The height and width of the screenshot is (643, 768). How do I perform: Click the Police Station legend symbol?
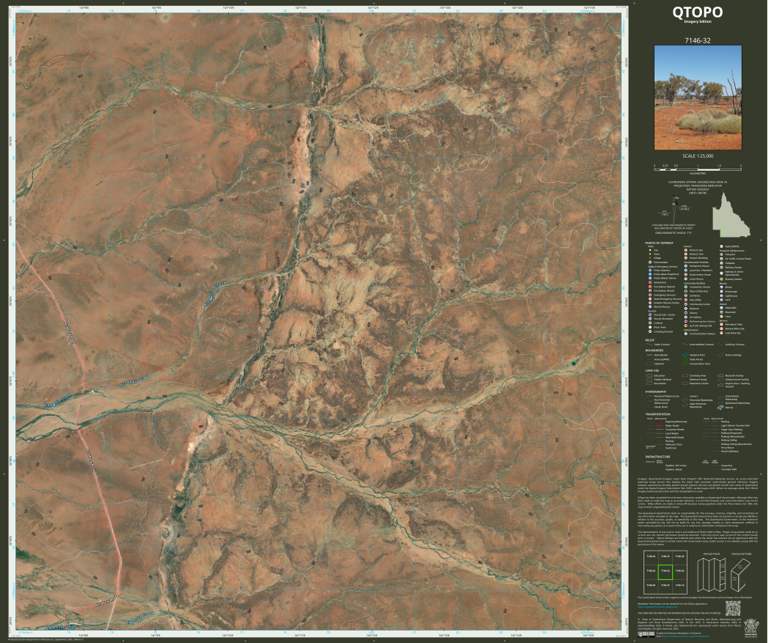[650, 270]
